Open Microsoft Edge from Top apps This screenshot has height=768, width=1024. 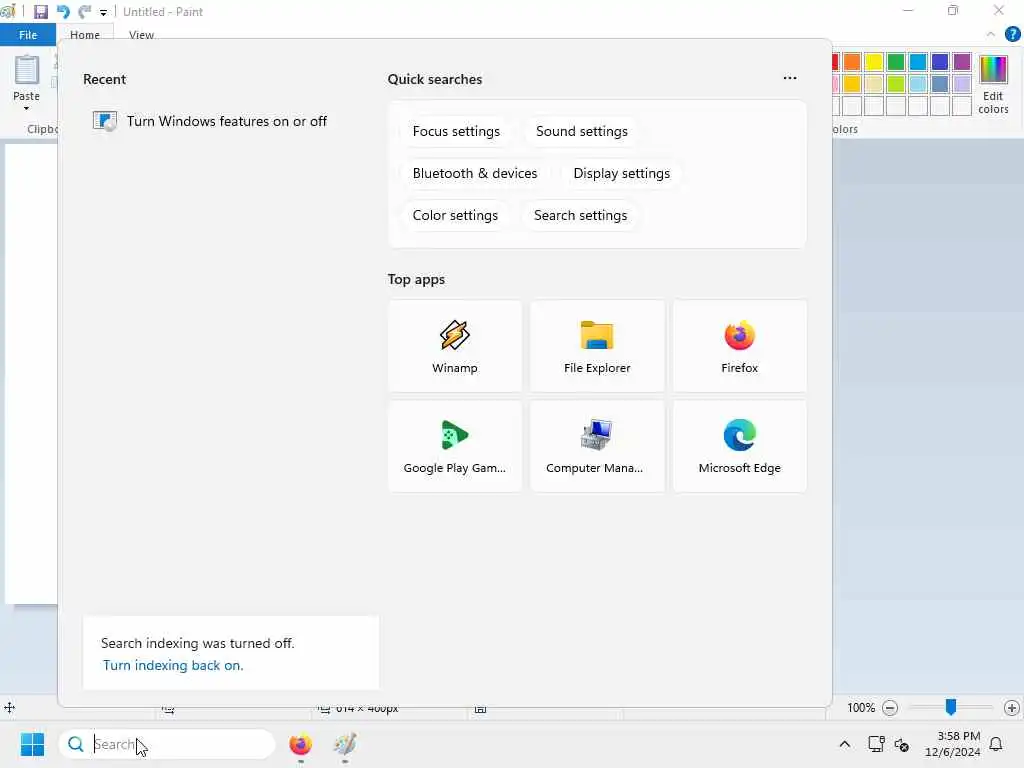pos(739,447)
